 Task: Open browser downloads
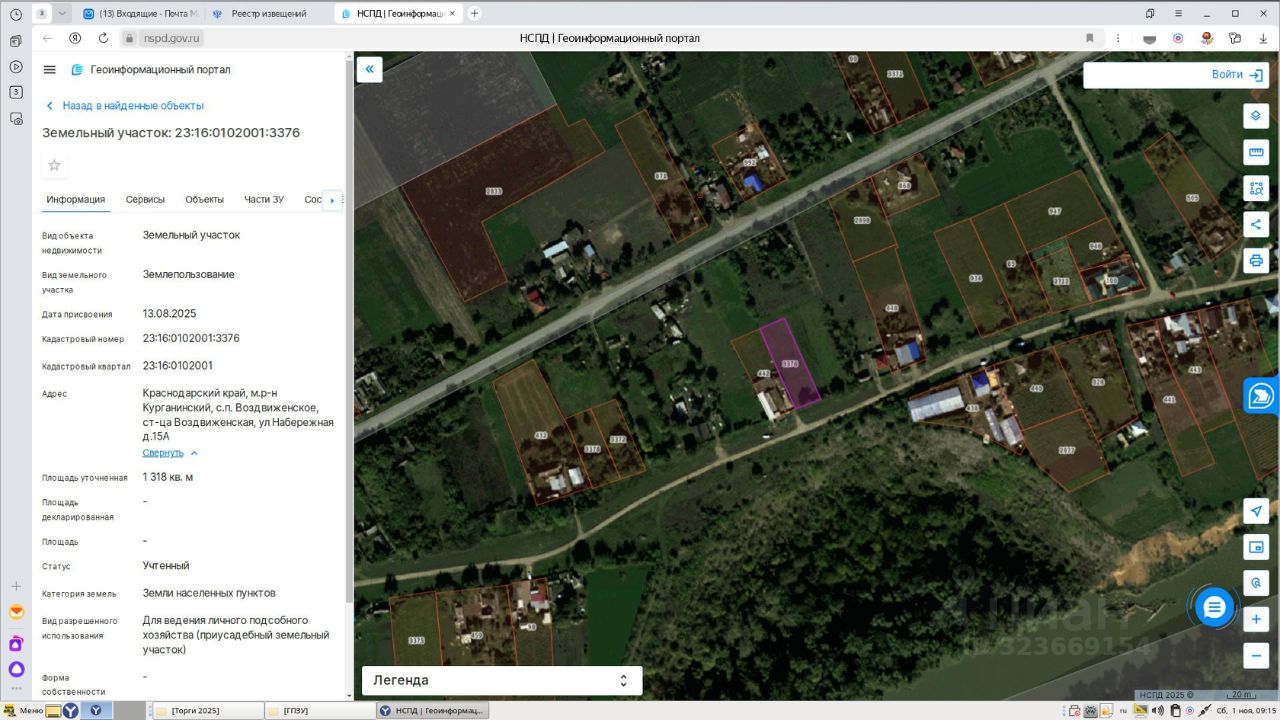tap(1262, 38)
